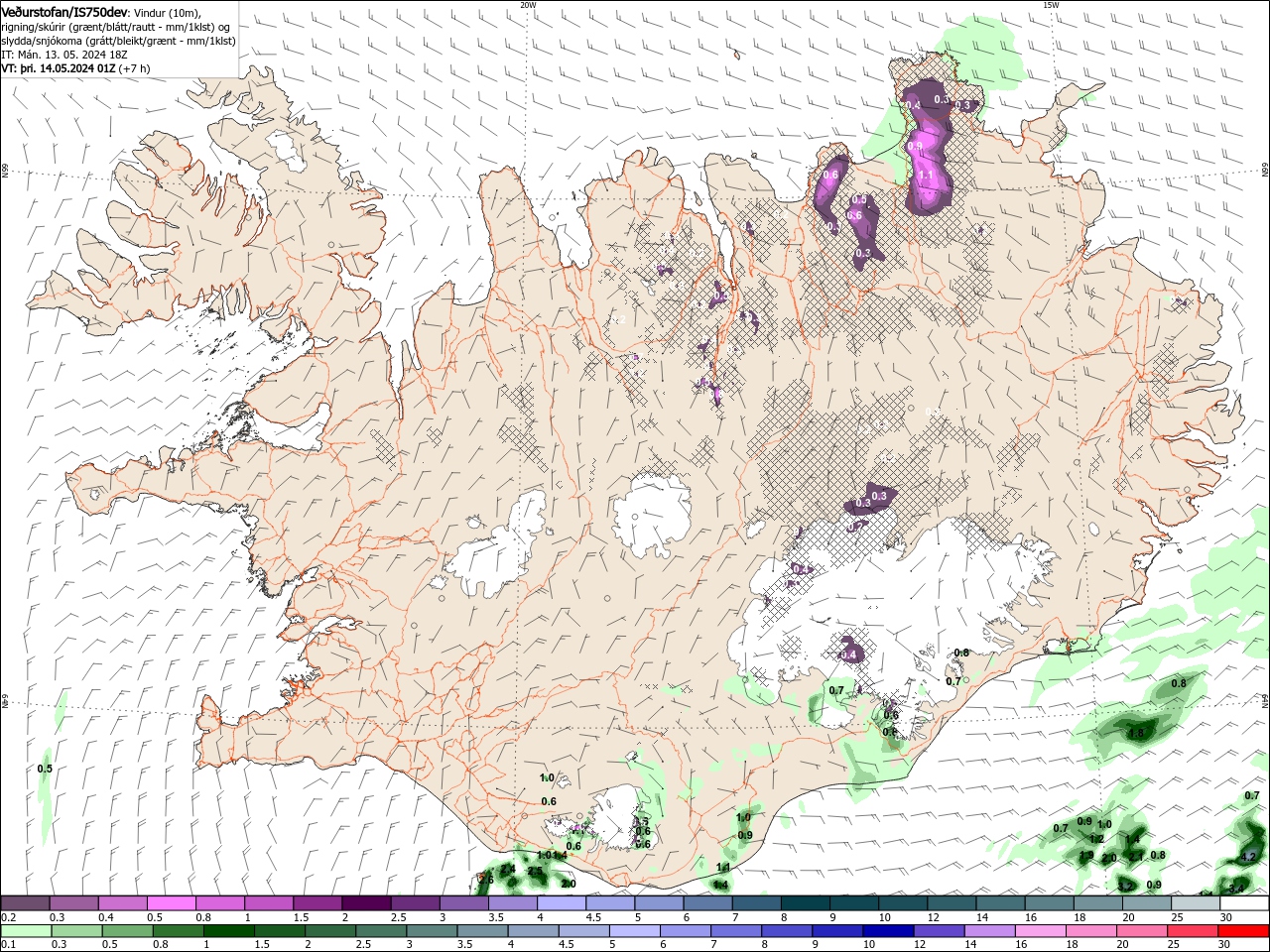
Task: Click the IT: Mán. 13. 05. 2024 18Z line
Action: (x=66, y=55)
